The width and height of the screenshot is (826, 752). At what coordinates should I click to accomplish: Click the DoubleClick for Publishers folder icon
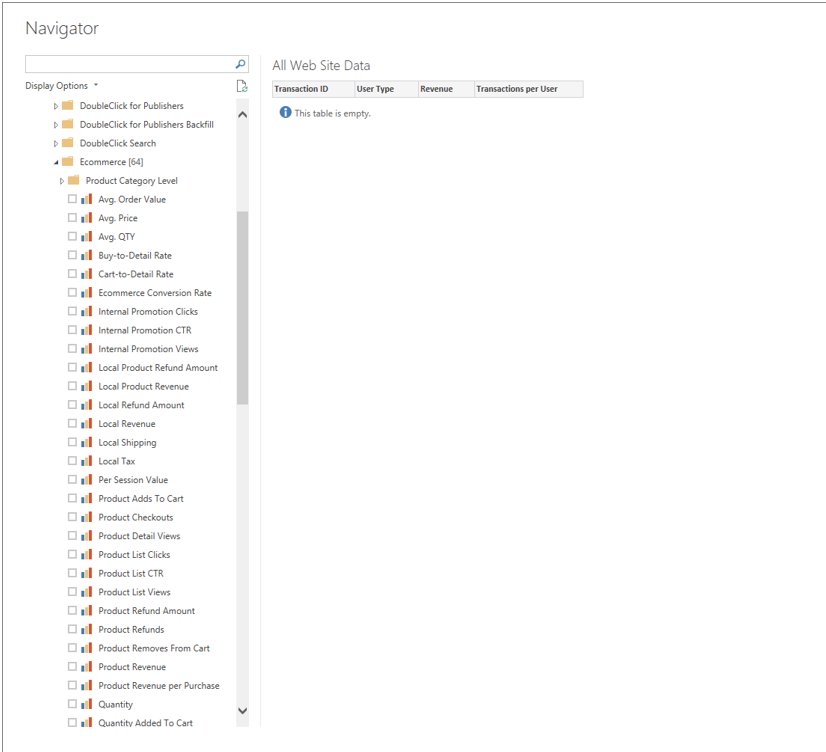coord(67,105)
